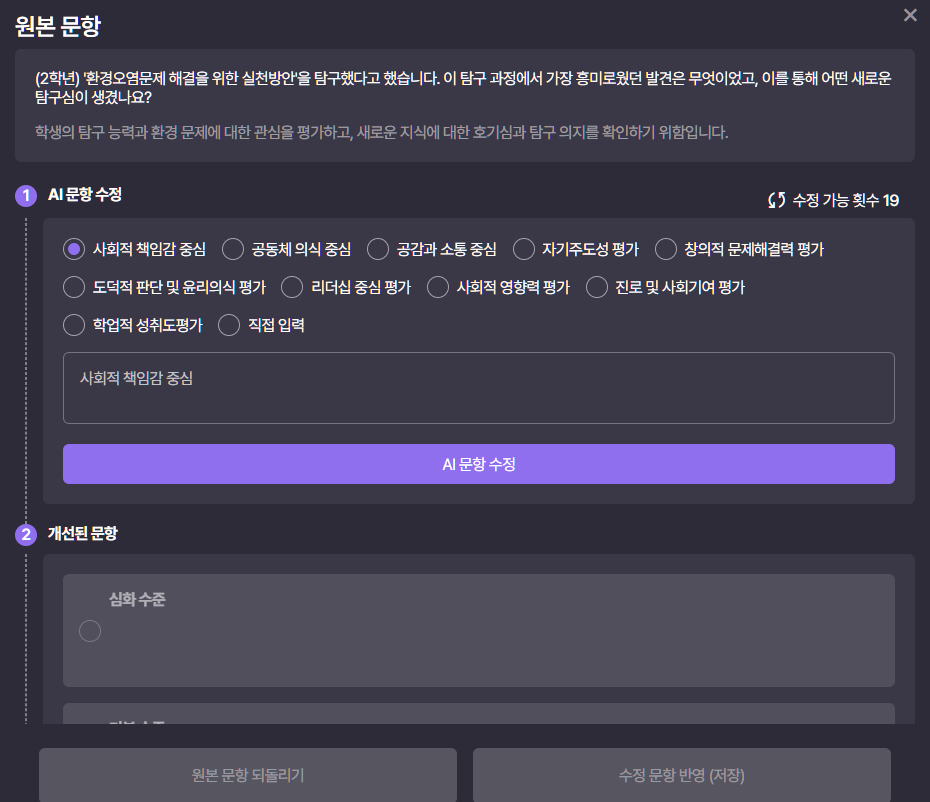The height and width of the screenshot is (802, 930).
Task: Select the 공동체 의식 중심 radio option
Action: tap(232, 249)
